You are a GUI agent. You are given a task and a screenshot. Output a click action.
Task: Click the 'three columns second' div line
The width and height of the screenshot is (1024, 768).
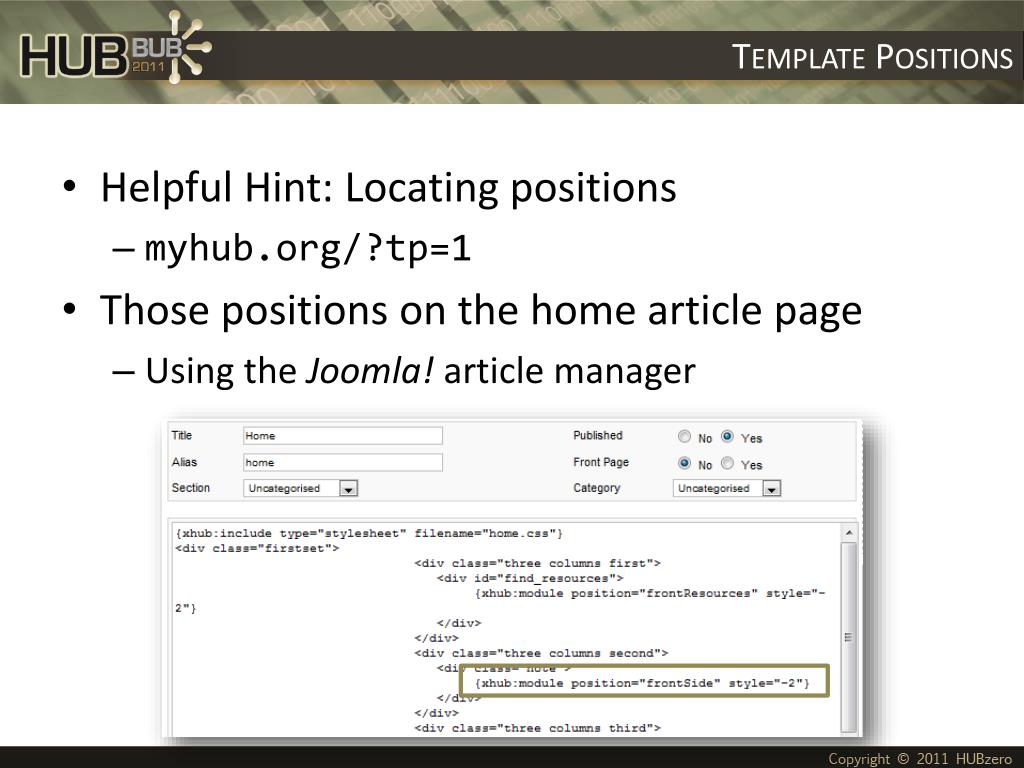[x=541, y=653]
